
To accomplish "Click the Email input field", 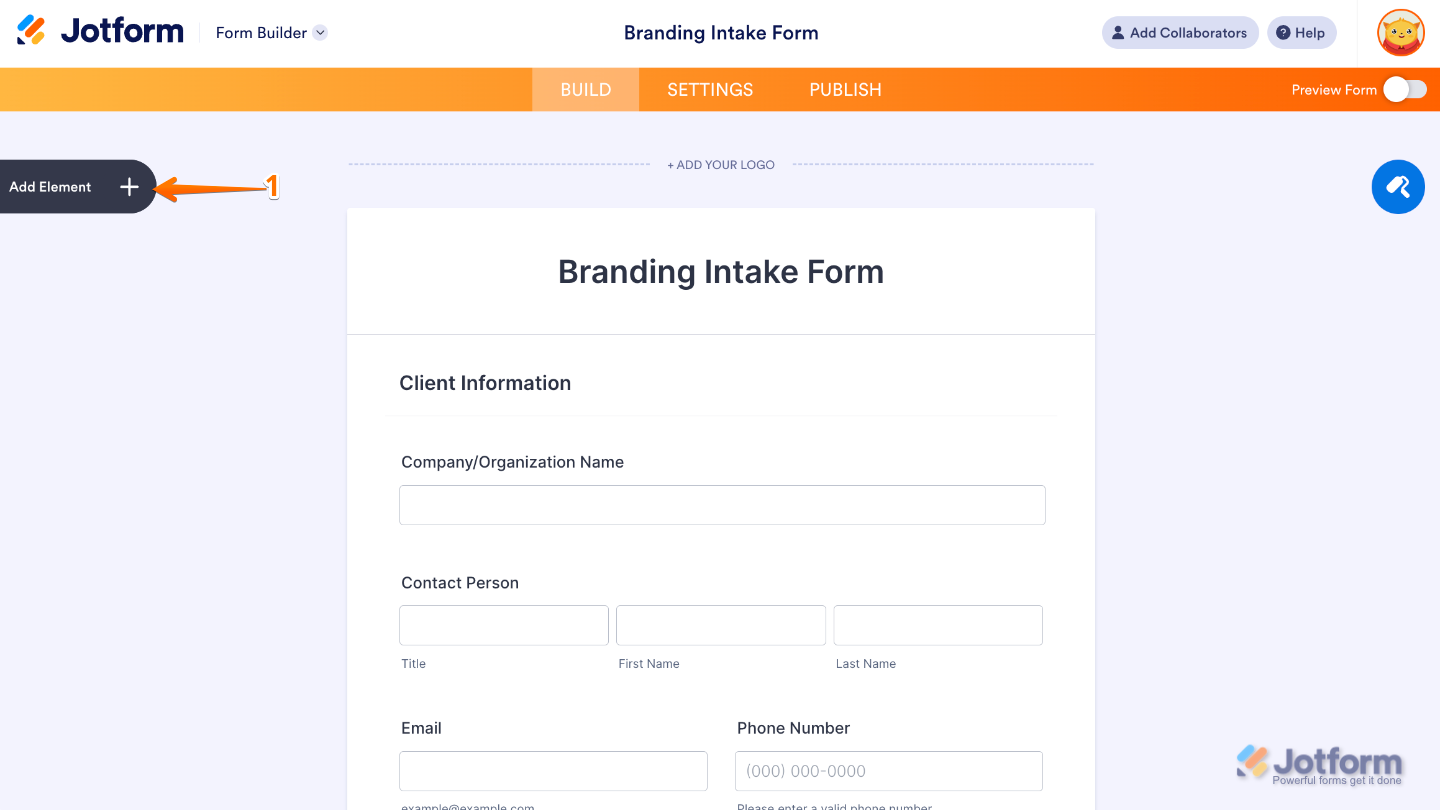I will point(553,771).
